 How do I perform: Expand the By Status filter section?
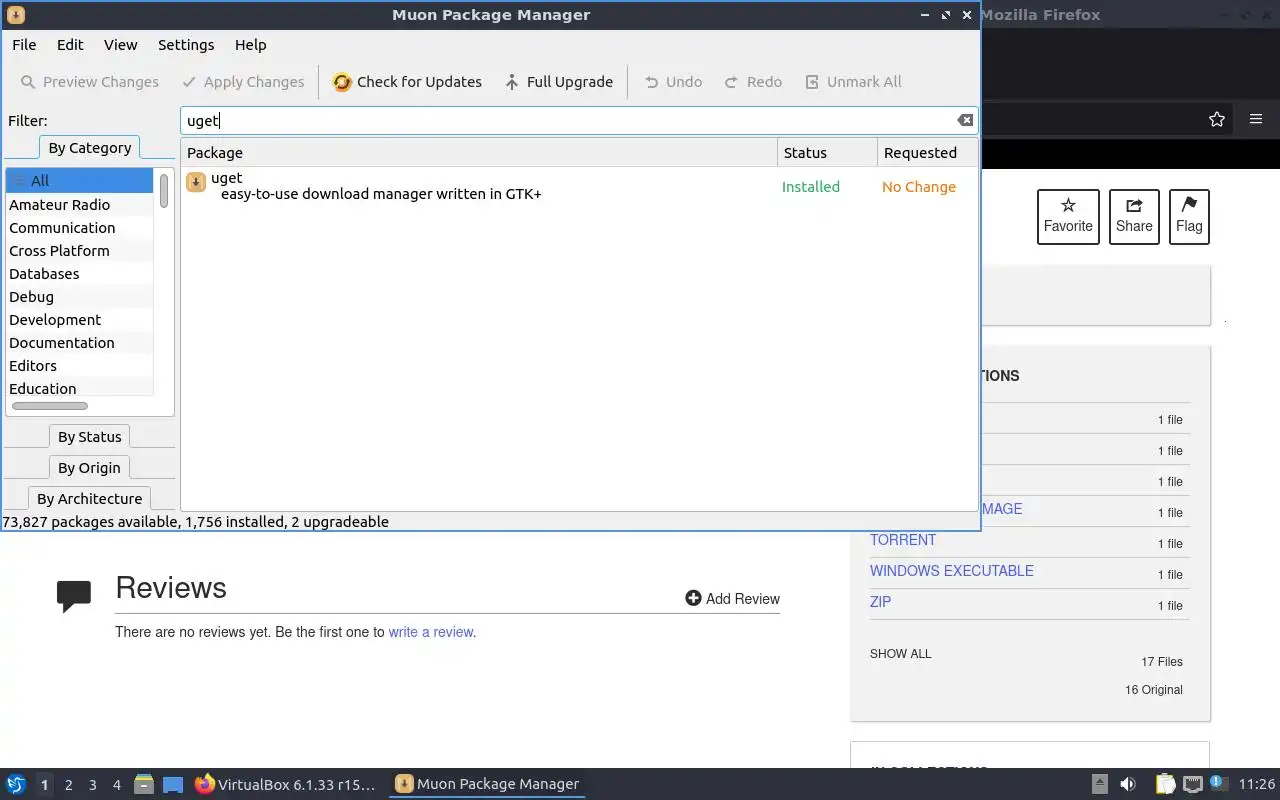click(x=90, y=437)
